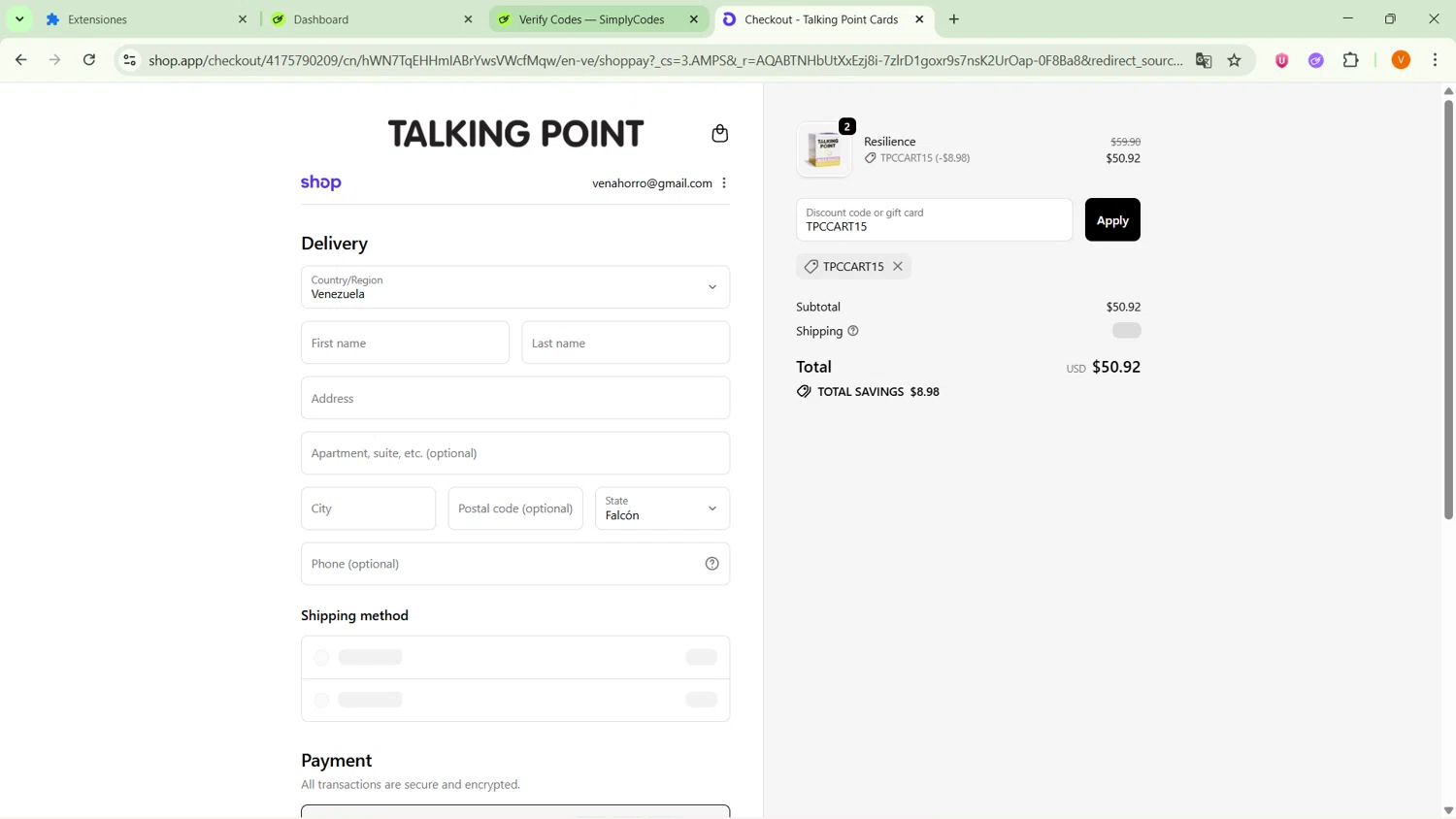Open the Chrome three-dot menu

point(1435,60)
